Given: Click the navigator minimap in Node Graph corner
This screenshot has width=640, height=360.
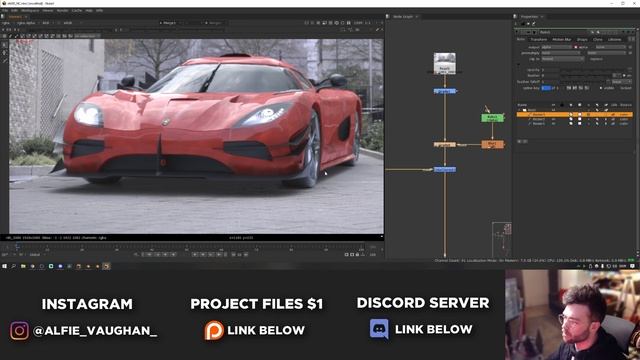Looking at the screenshot, I should click(x=502, y=239).
